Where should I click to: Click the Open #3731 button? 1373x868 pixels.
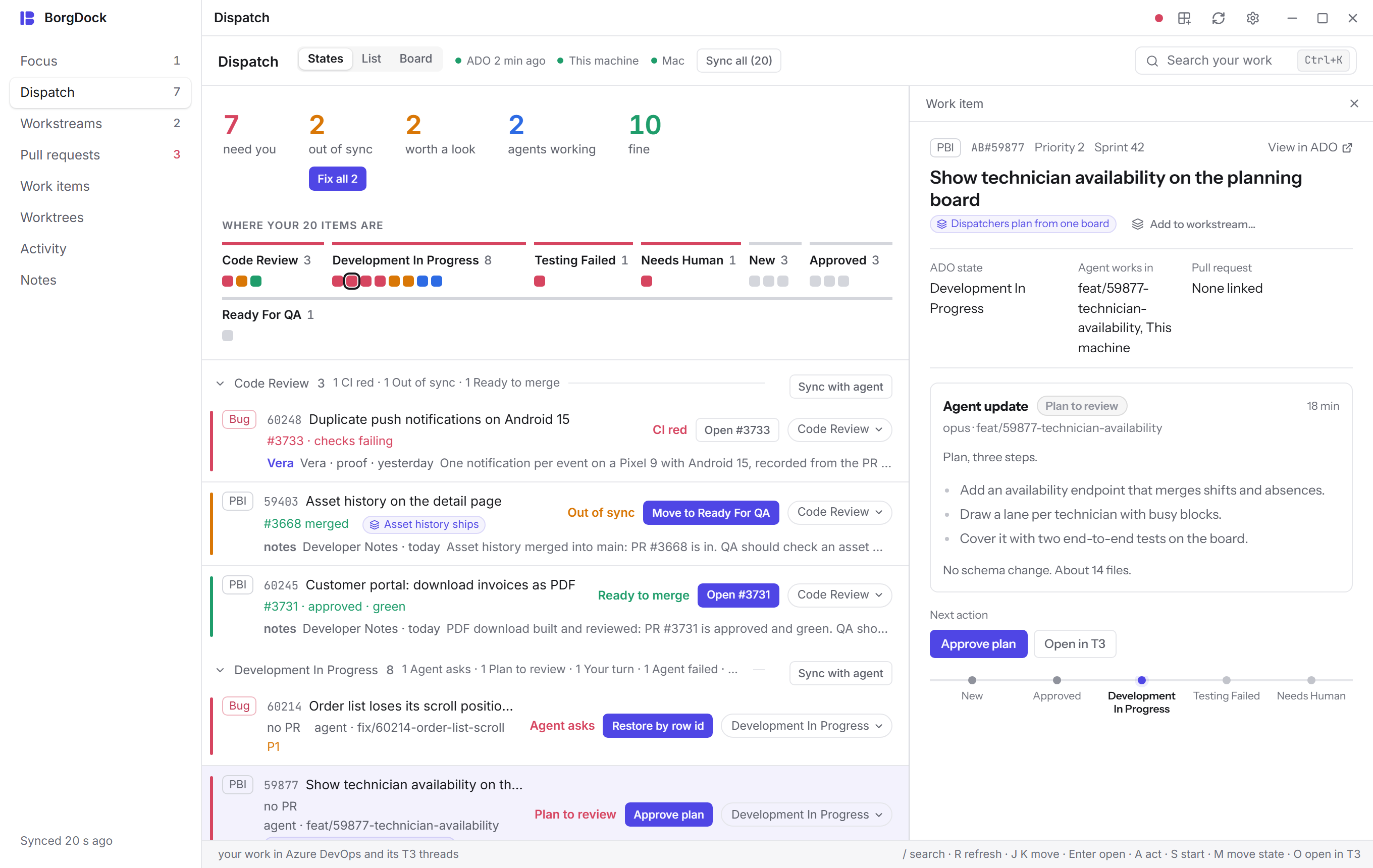coord(738,595)
